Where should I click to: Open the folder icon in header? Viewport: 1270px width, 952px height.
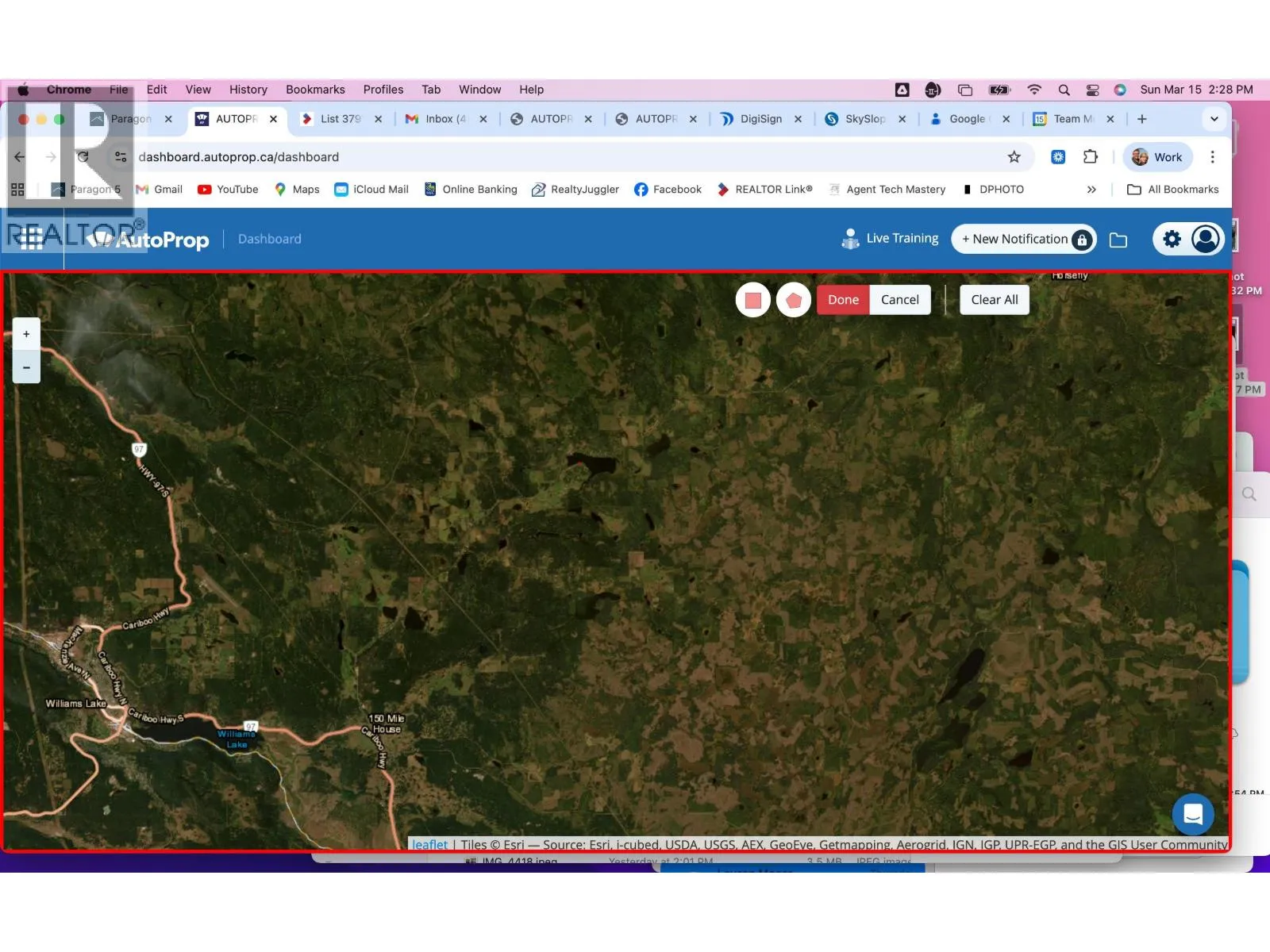pyautogui.click(x=1118, y=240)
